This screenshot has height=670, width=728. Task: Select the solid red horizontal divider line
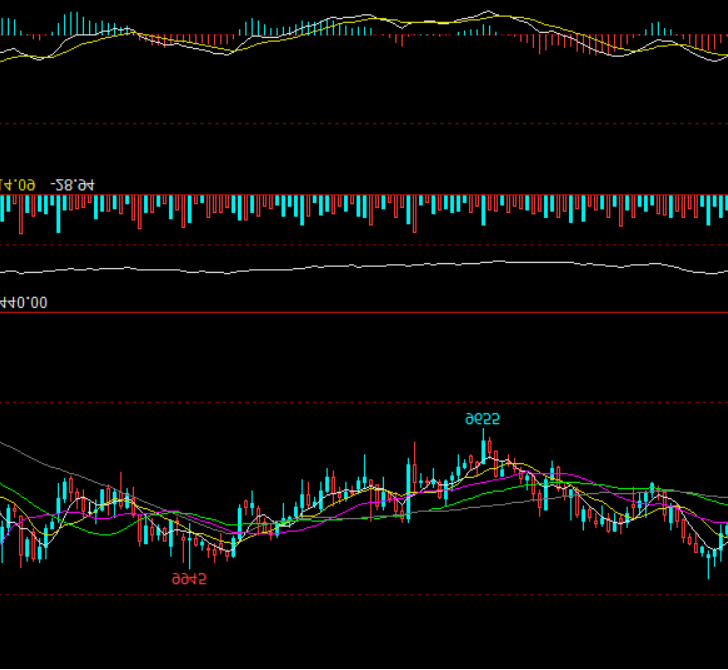364,313
